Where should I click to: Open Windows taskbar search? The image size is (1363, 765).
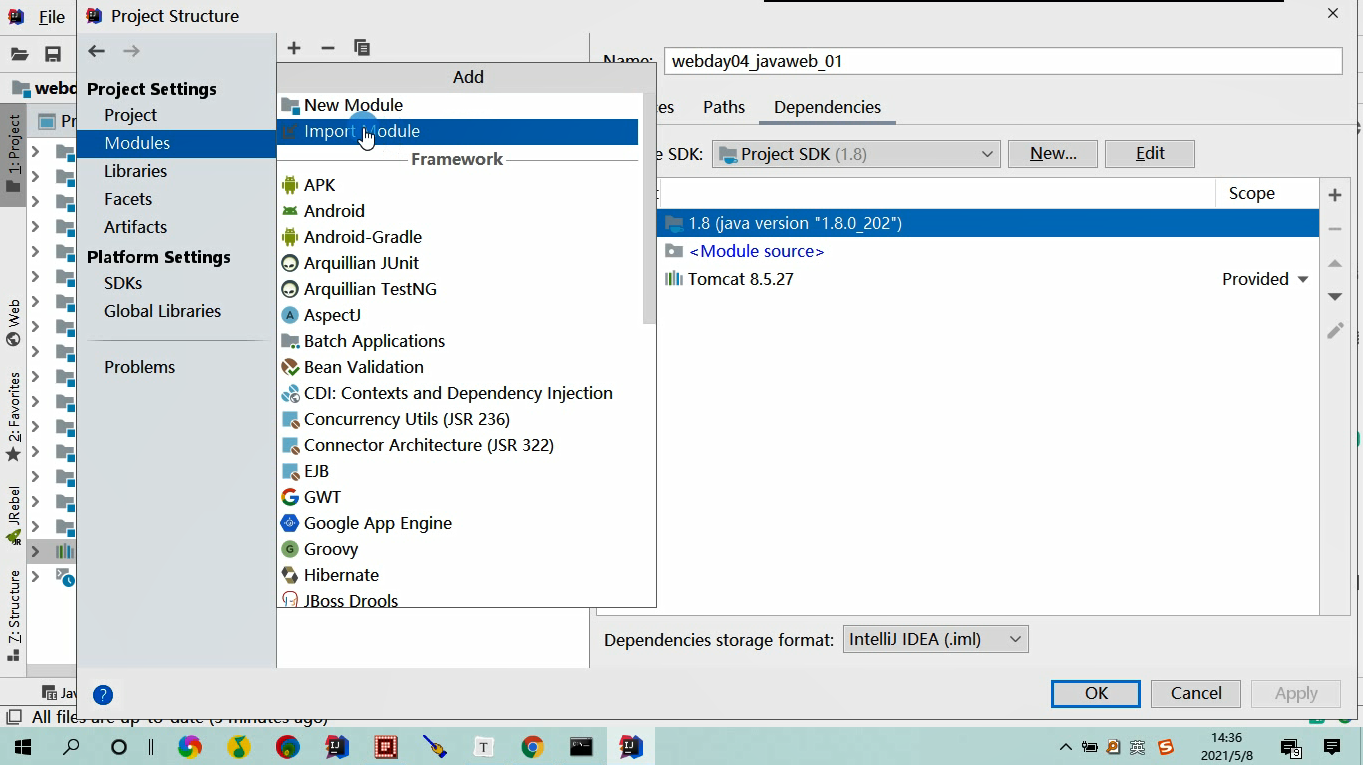71,747
